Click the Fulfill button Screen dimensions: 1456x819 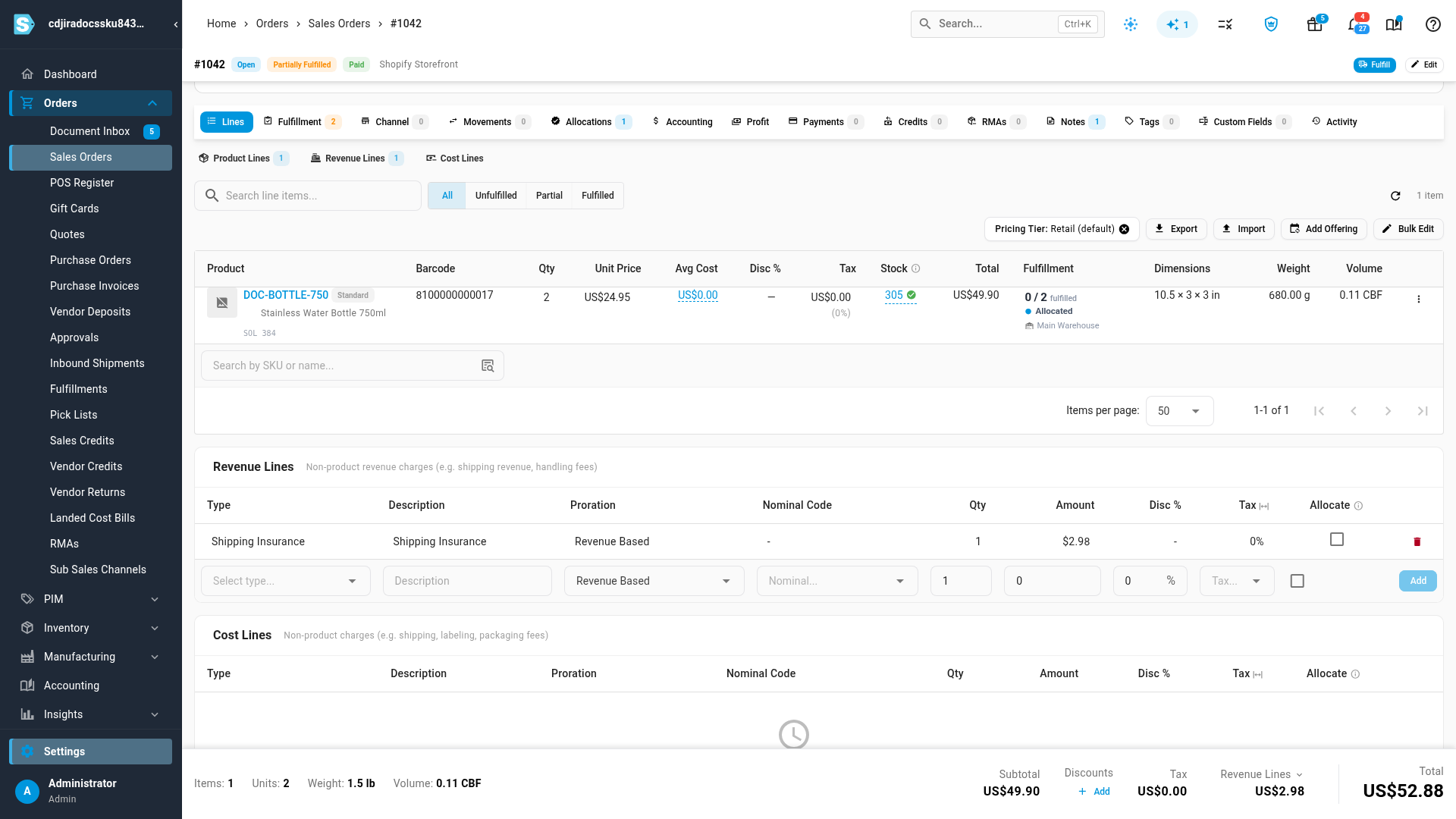tap(1374, 64)
